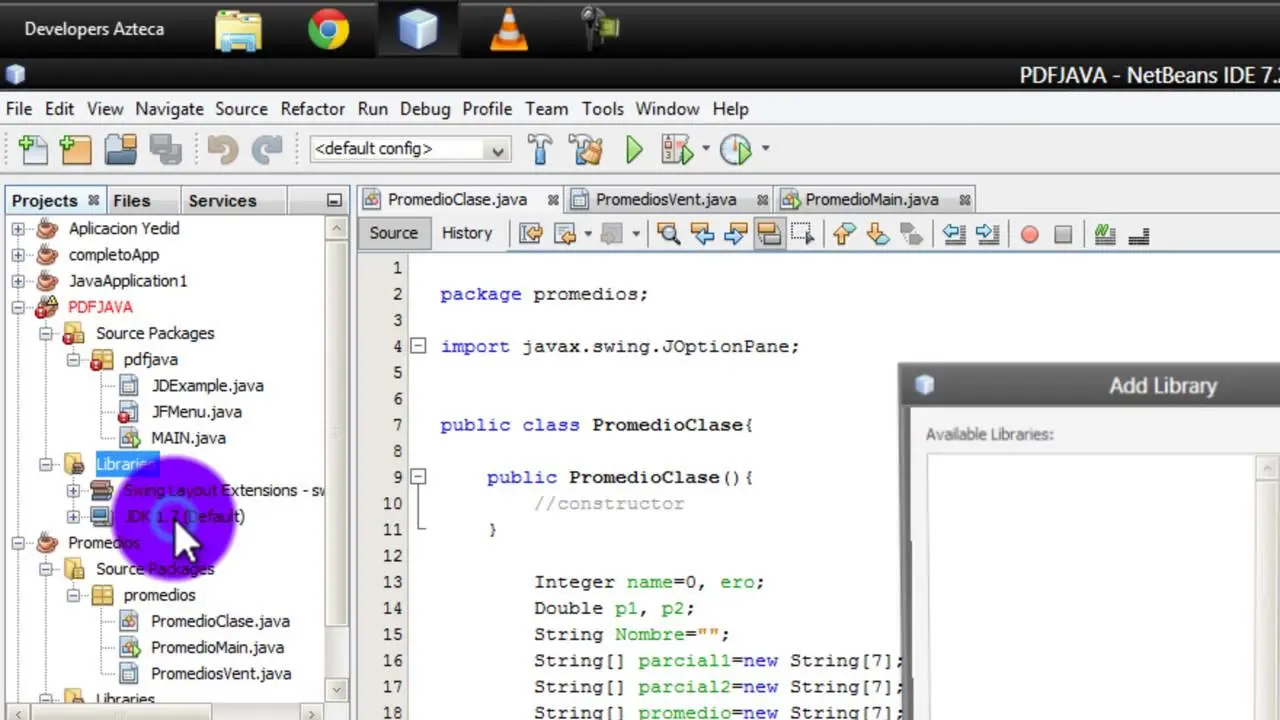Open the Refactor menu
This screenshot has height=720, width=1280.
(x=312, y=109)
